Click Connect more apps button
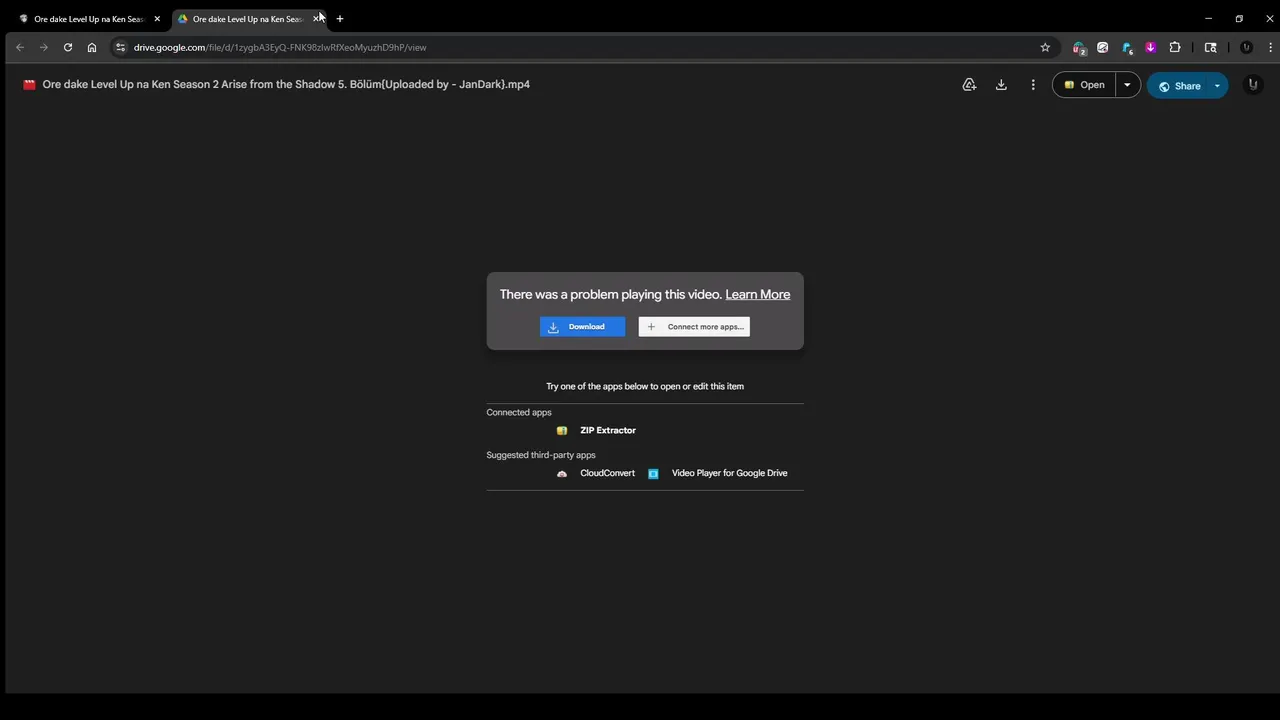 point(694,327)
